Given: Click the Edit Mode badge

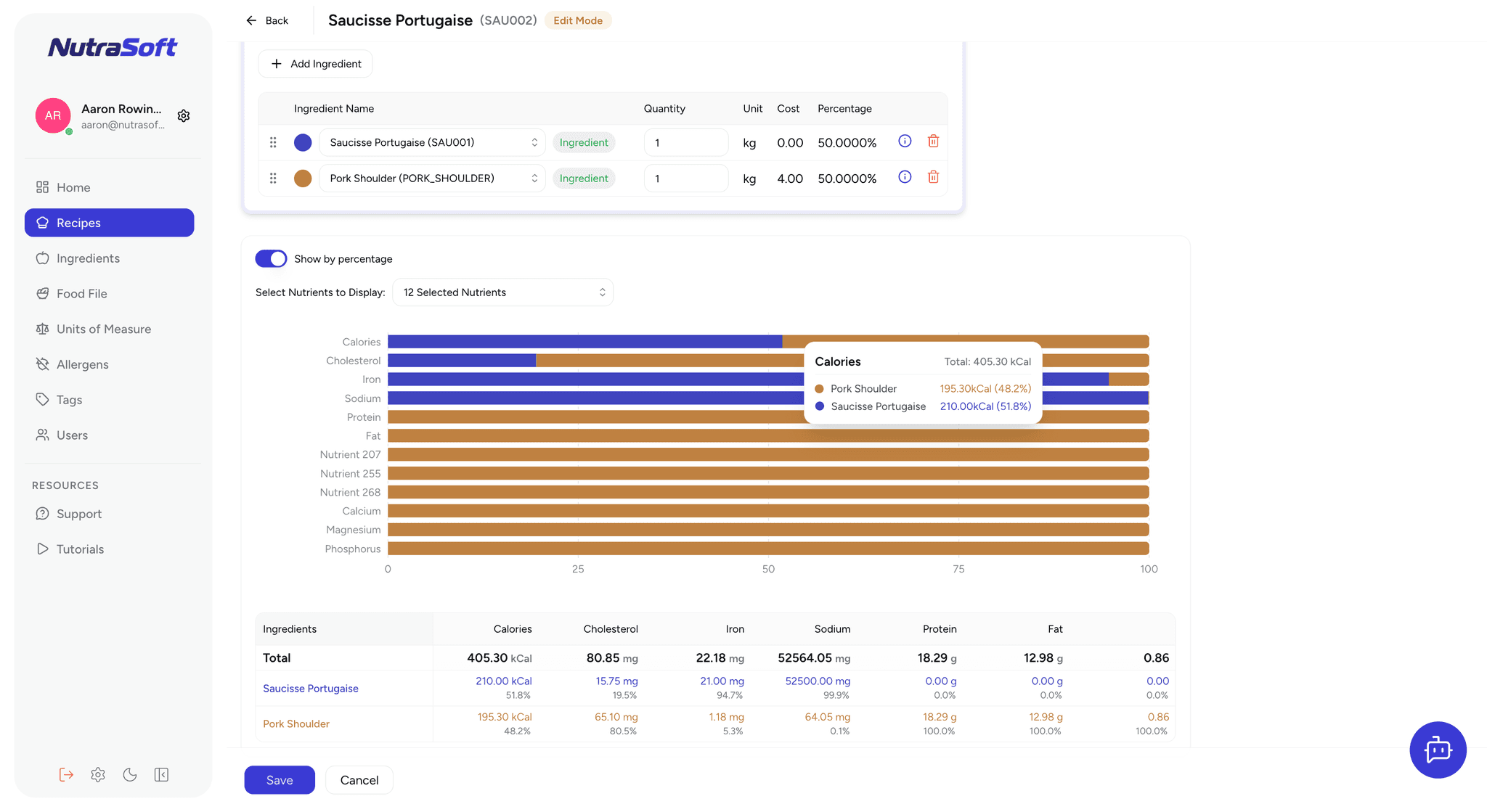Looking at the screenshot, I should (578, 20).
